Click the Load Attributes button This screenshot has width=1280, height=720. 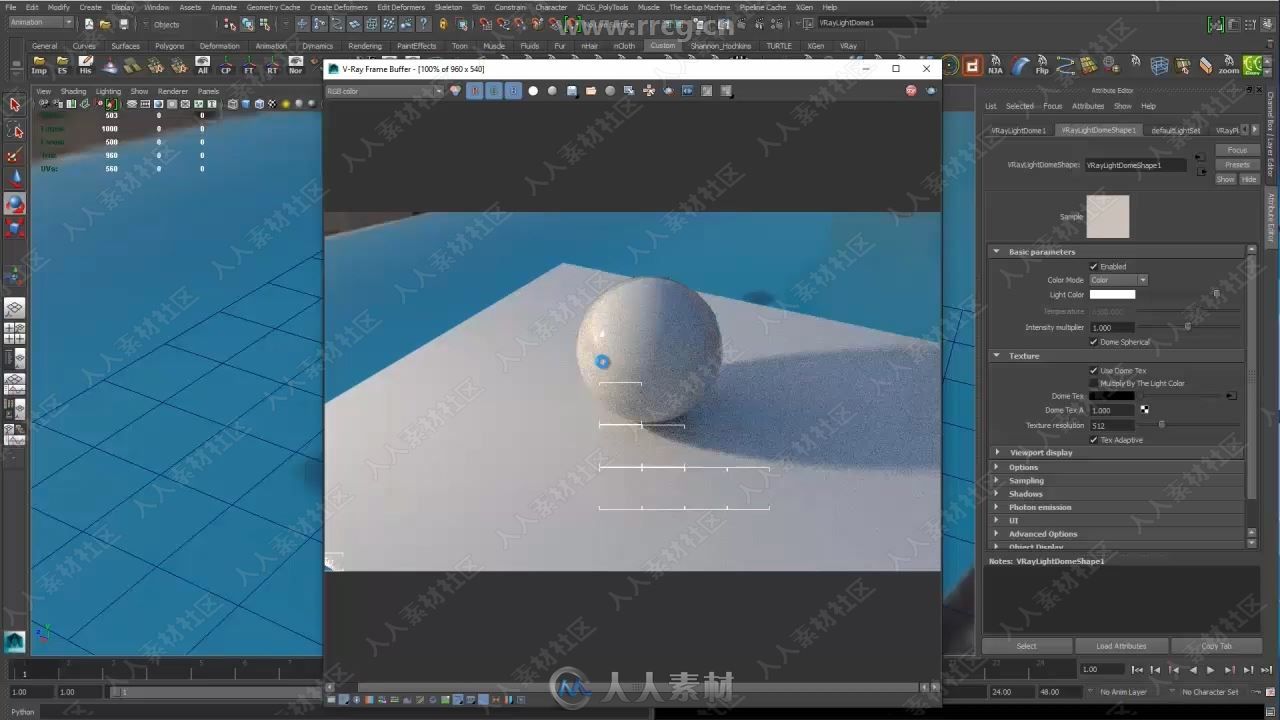pos(1121,646)
